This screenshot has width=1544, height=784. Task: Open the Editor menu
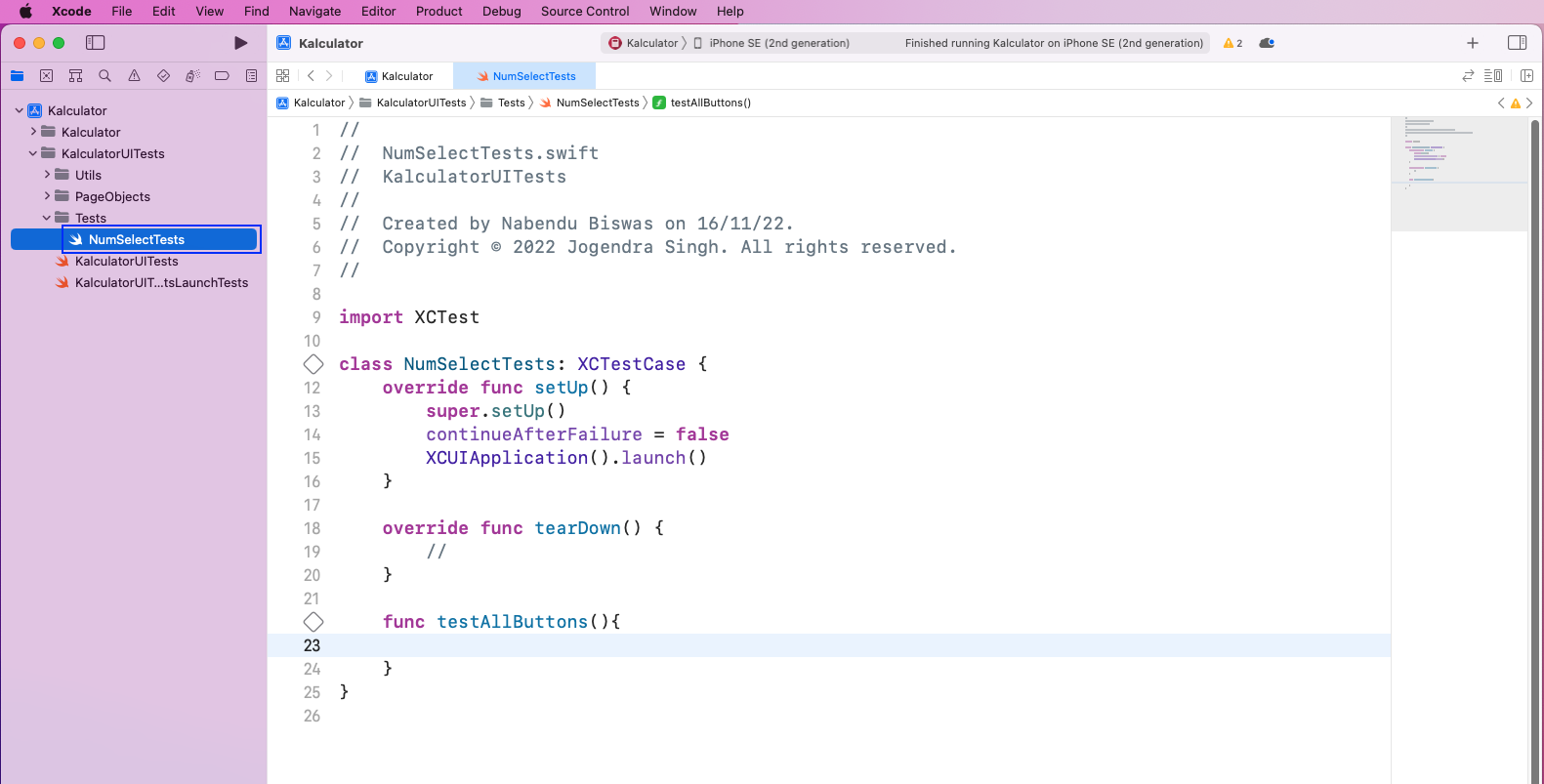pos(378,12)
